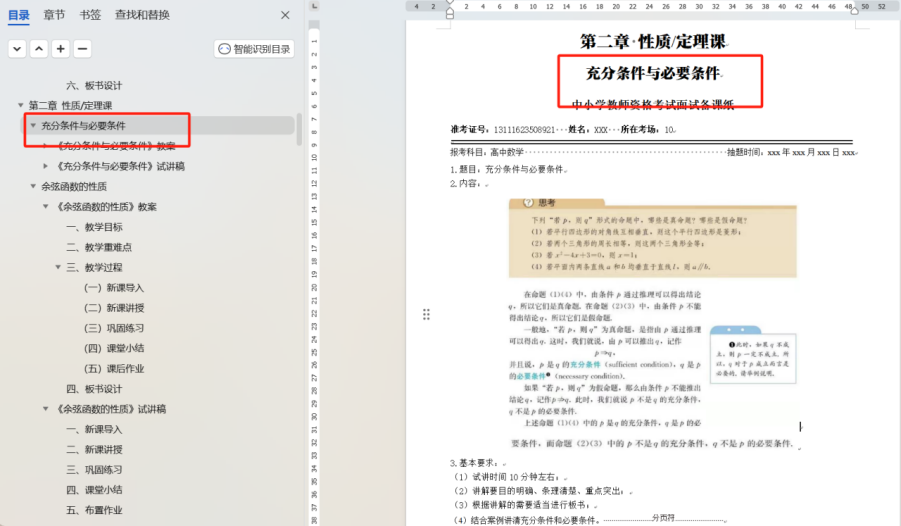Image resolution: width=901 pixels, height=526 pixels.
Task: Collapse the 三、教学过程 node arrow
Action: pos(58,267)
